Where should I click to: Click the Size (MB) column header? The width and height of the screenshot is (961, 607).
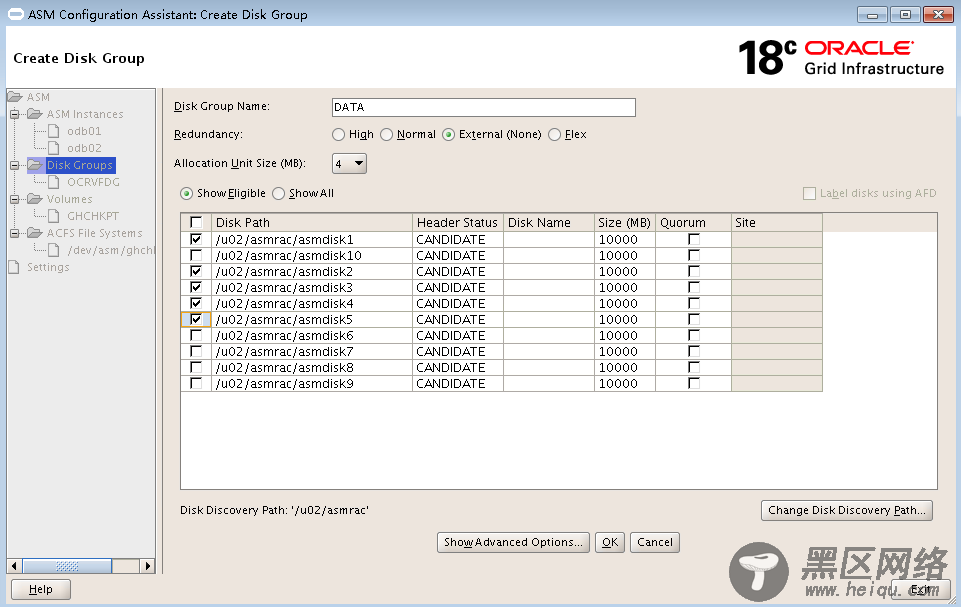pyautogui.click(x=625, y=222)
